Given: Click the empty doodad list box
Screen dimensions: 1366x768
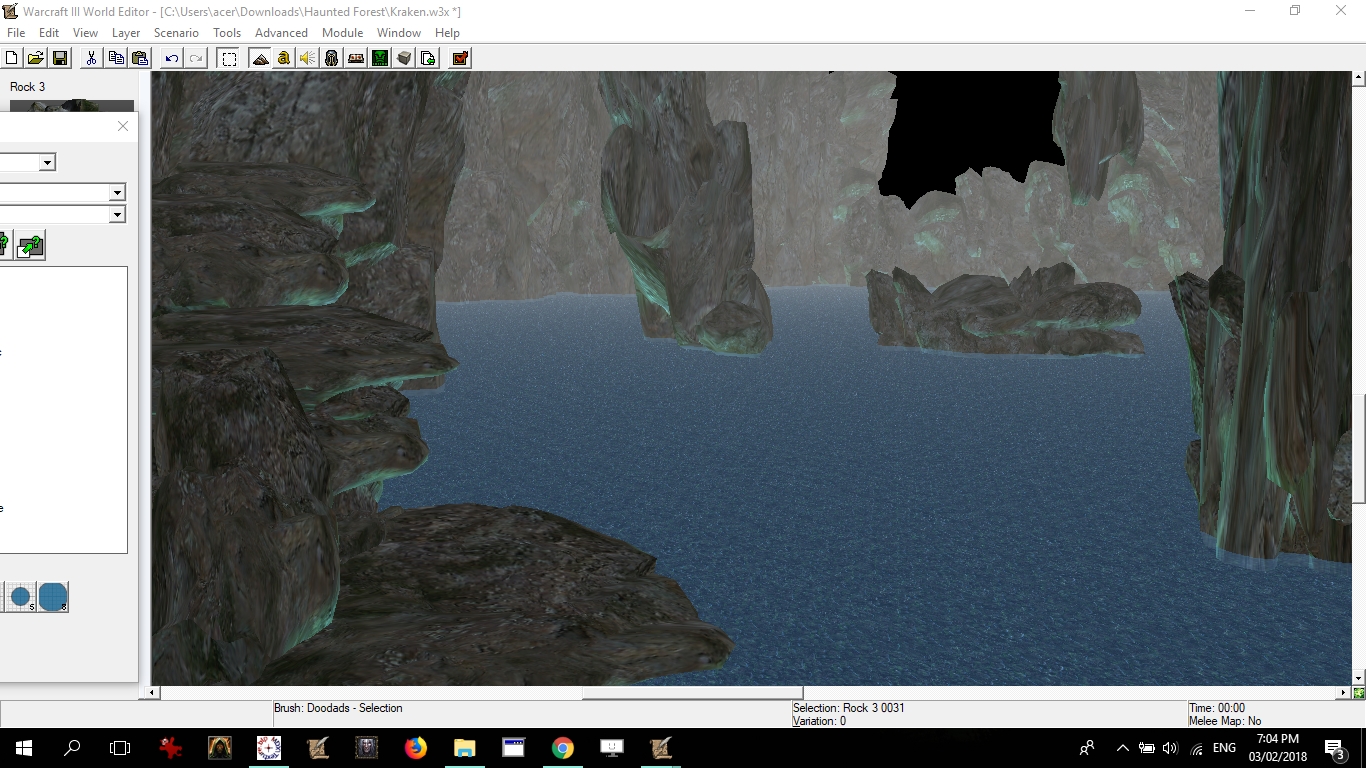Looking at the screenshot, I should [62, 410].
